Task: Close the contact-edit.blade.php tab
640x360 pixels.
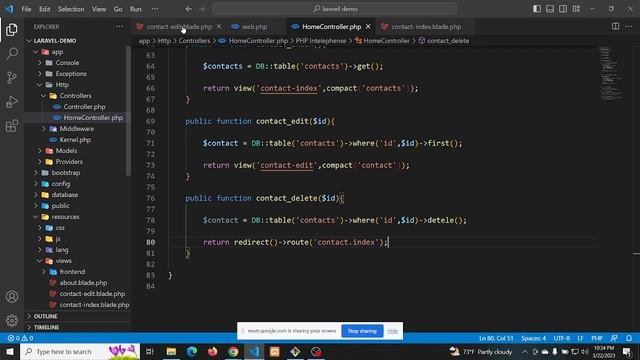Action: 219,27
